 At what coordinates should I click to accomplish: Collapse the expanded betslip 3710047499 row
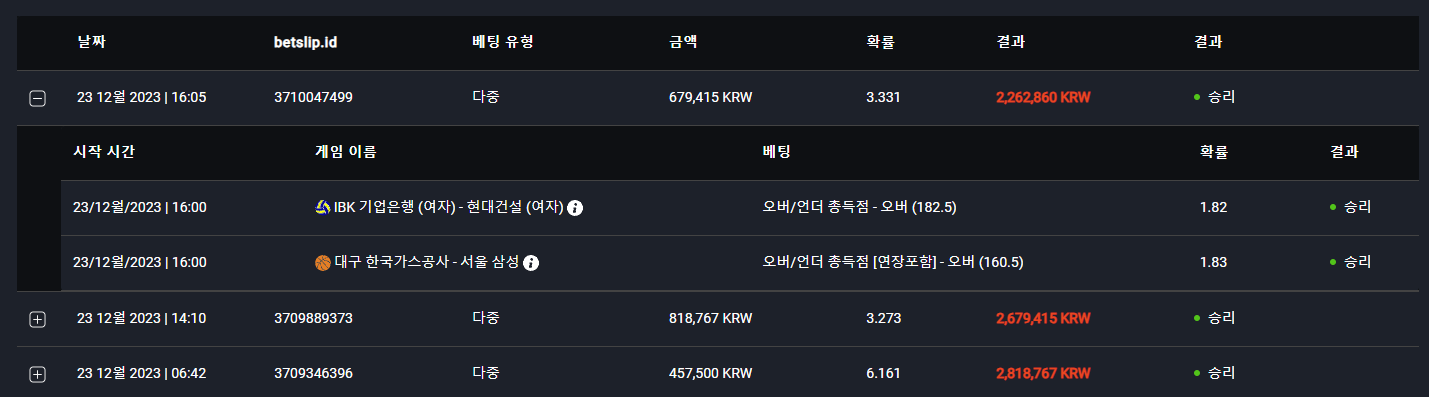(37, 98)
